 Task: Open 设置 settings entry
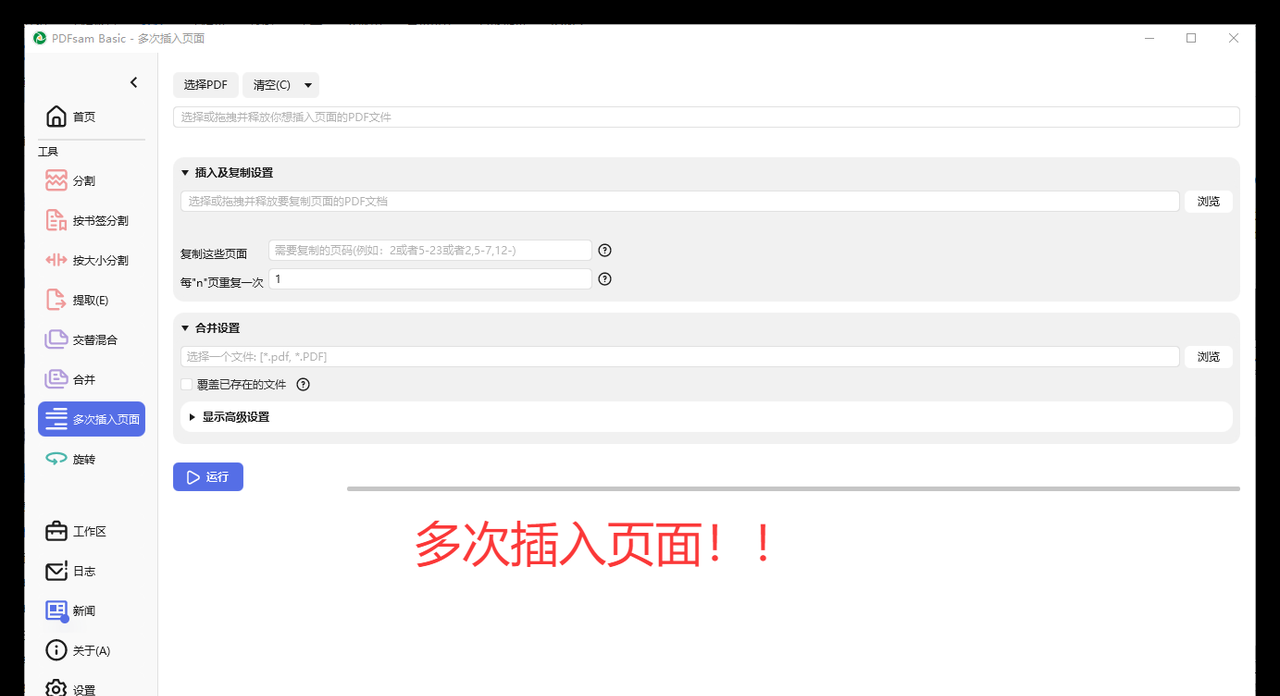80,687
